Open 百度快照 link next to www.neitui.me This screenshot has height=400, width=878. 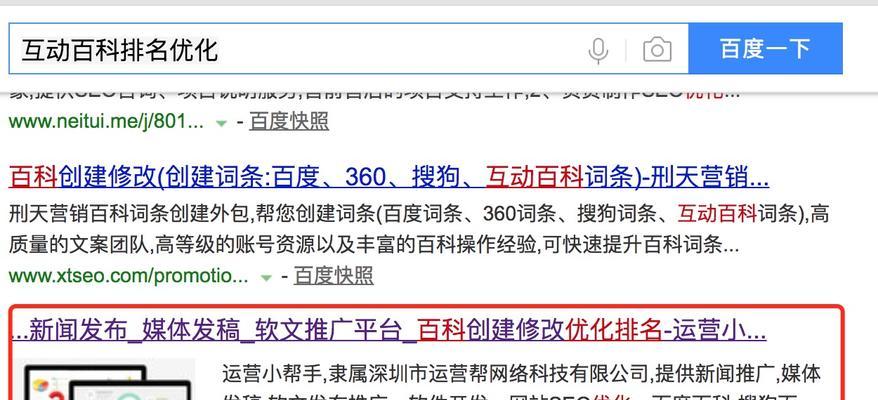click(x=289, y=122)
